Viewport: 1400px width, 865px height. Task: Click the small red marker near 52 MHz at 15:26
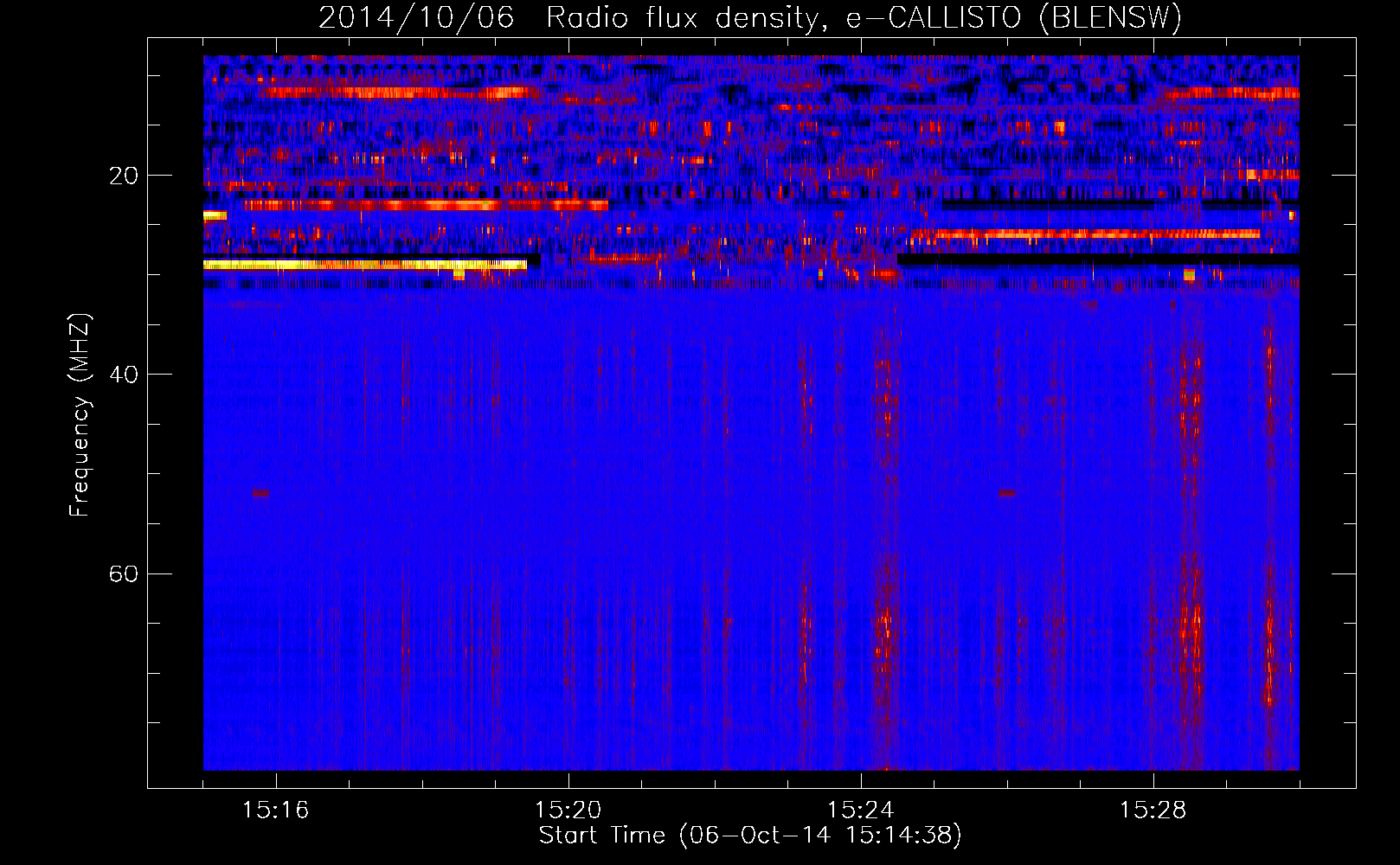coord(1007,493)
